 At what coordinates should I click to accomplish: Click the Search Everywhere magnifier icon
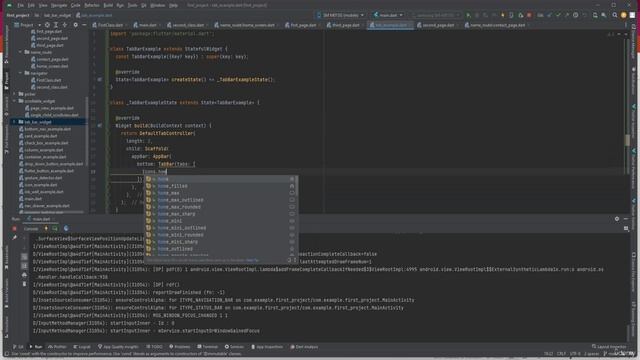615,15
